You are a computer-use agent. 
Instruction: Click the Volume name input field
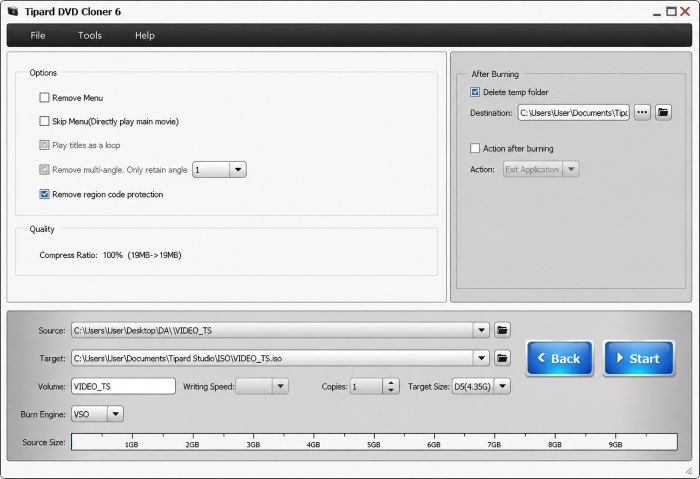coord(123,386)
